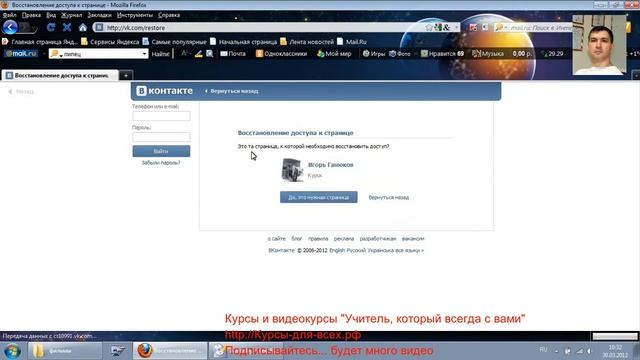Click the Забыли пароль? link
Screen dimensions: 640x360
(161, 162)
